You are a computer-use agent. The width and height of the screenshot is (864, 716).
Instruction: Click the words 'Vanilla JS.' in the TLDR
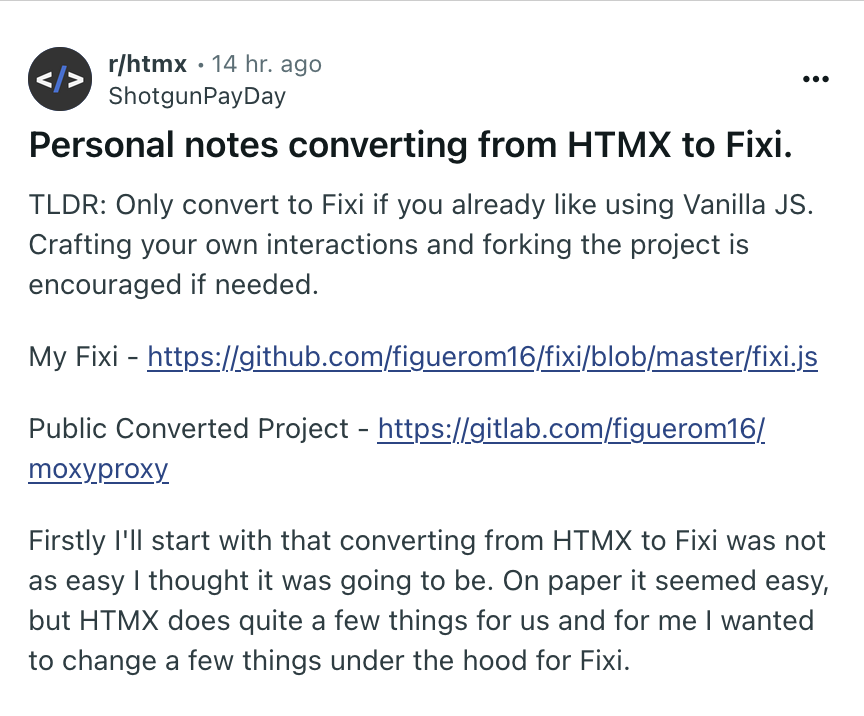[x=748, y=204]
